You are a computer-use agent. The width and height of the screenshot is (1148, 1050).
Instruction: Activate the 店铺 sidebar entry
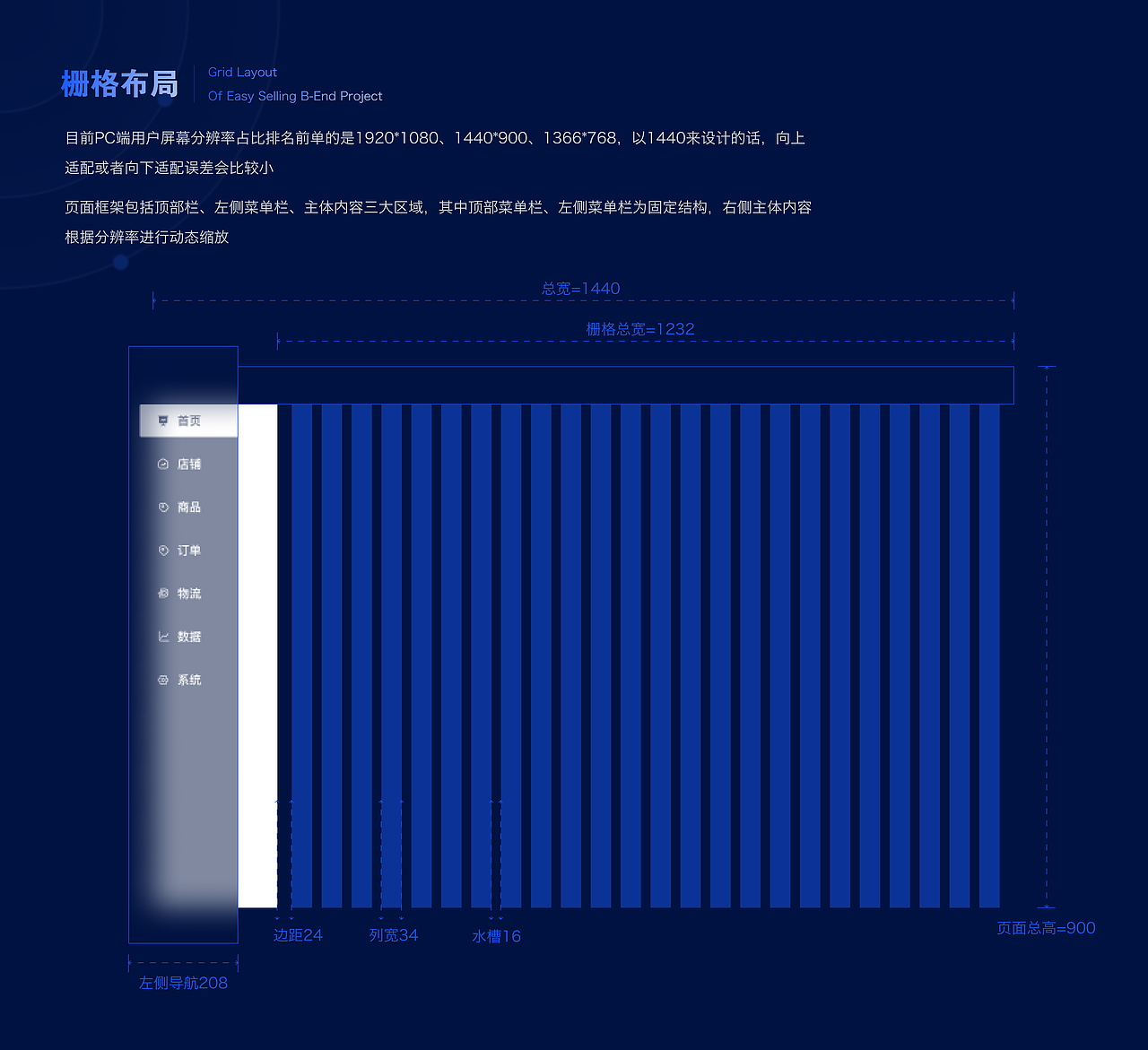188,464
